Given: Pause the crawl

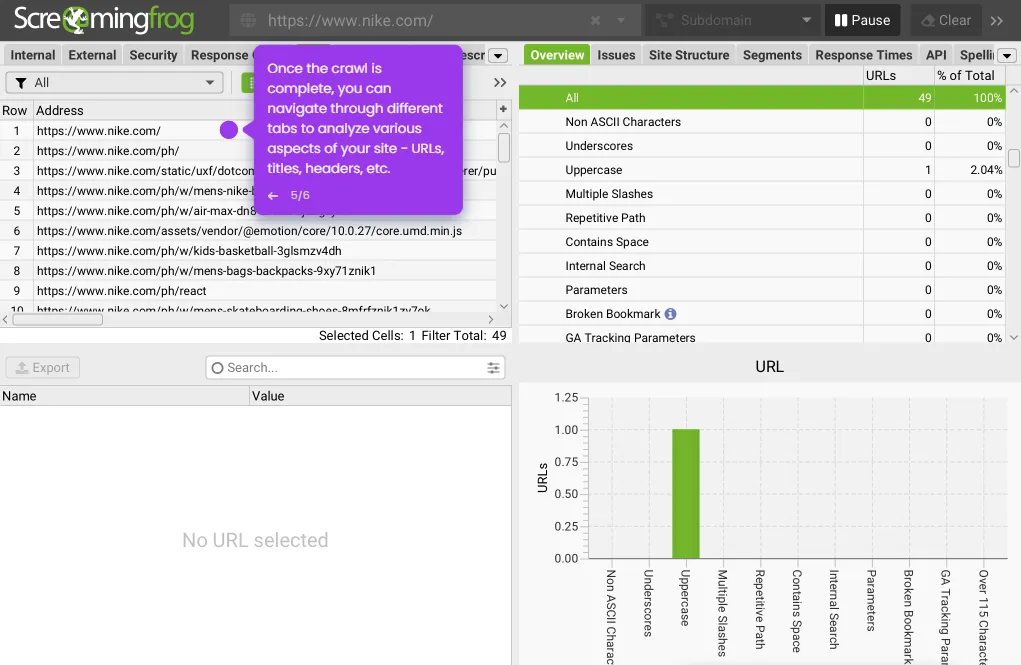Looking at the screenshot, I should 862,20.
